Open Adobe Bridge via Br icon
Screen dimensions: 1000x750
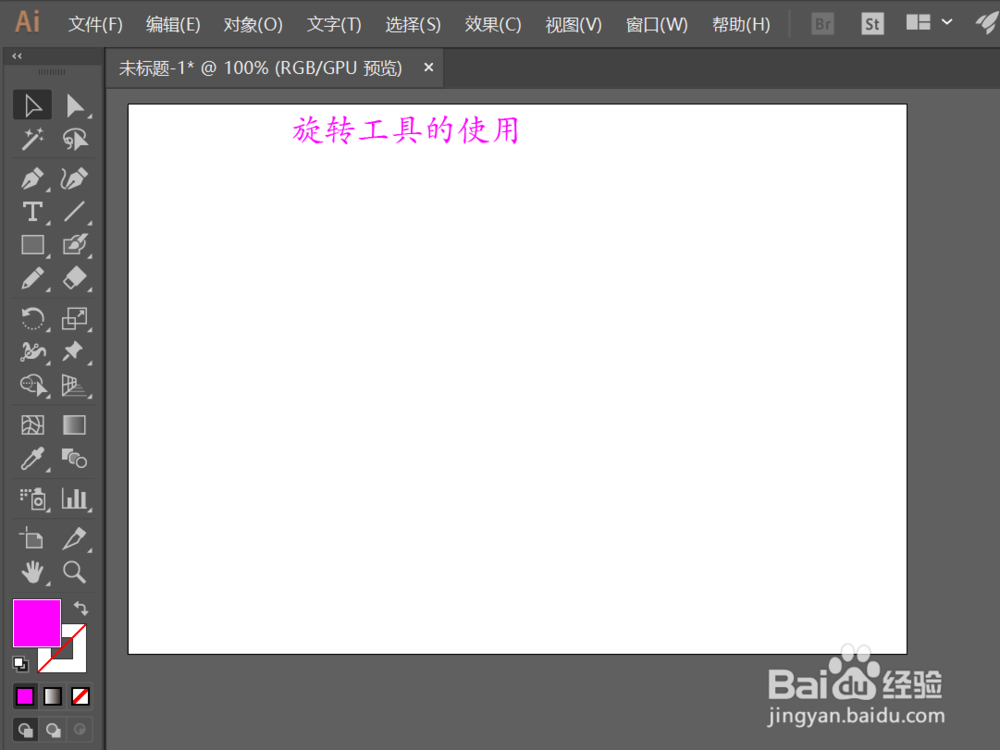pyautogui.click(x=823, y=24)
